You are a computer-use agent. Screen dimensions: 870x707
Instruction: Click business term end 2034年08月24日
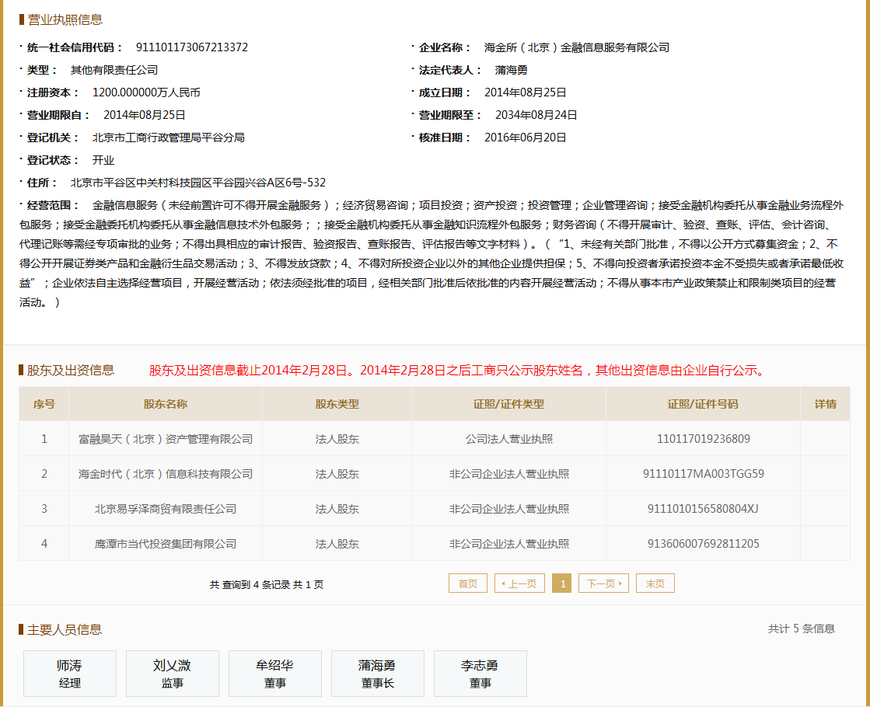[x=536, y=115]
